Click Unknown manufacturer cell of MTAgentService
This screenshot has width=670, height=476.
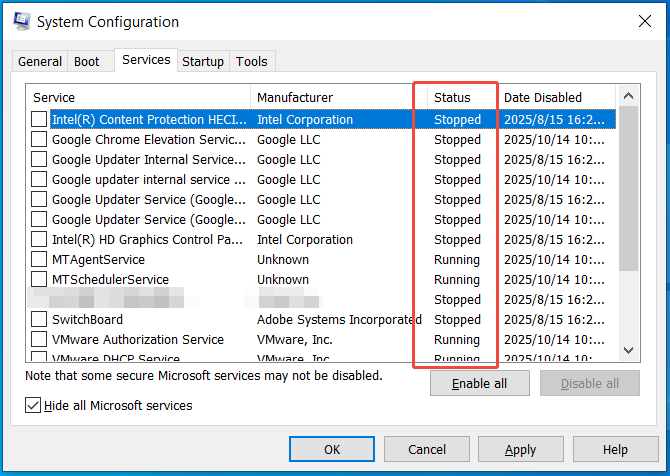pos(283,259)
